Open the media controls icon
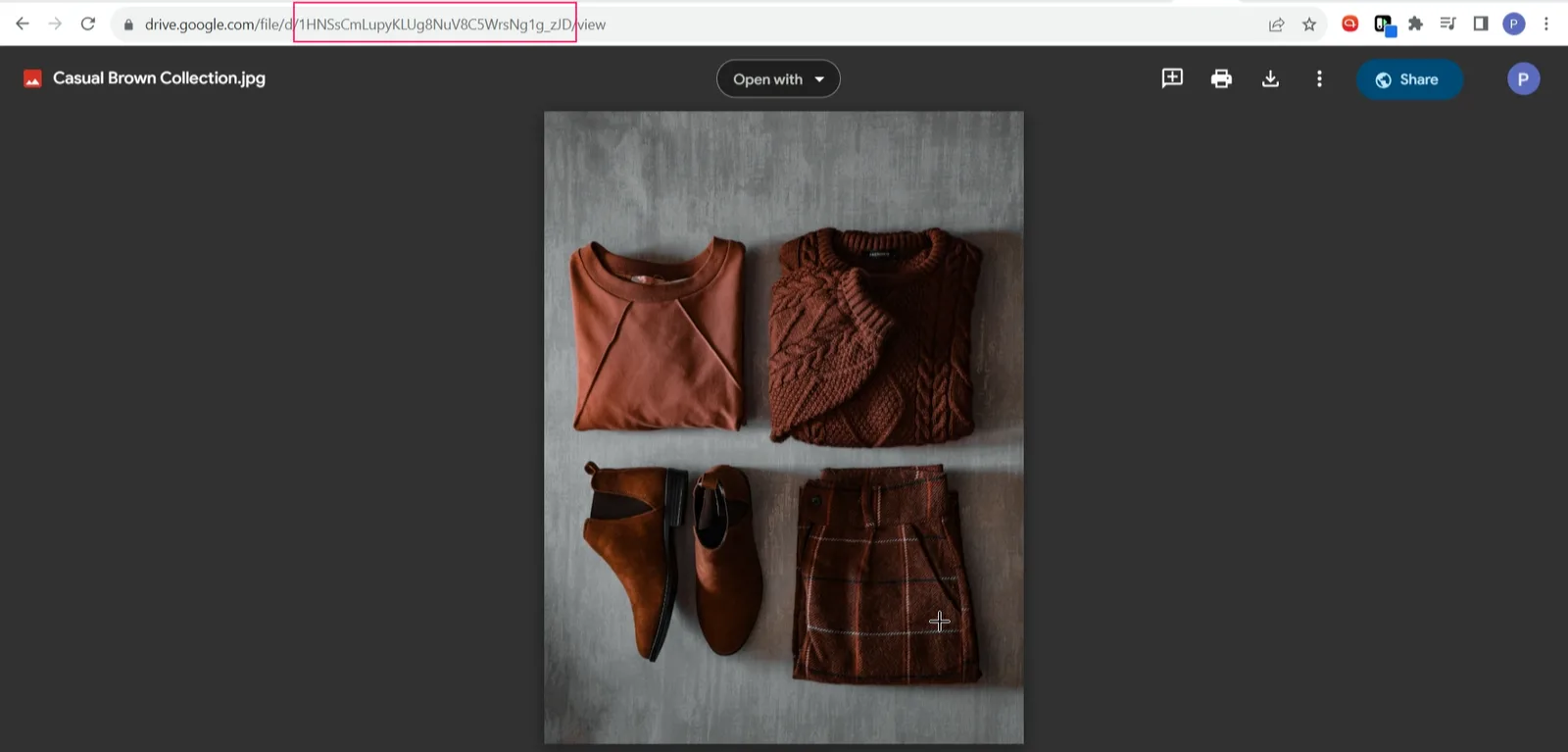The height and width of the screenshot is (752, 1568). [1447, 24]
